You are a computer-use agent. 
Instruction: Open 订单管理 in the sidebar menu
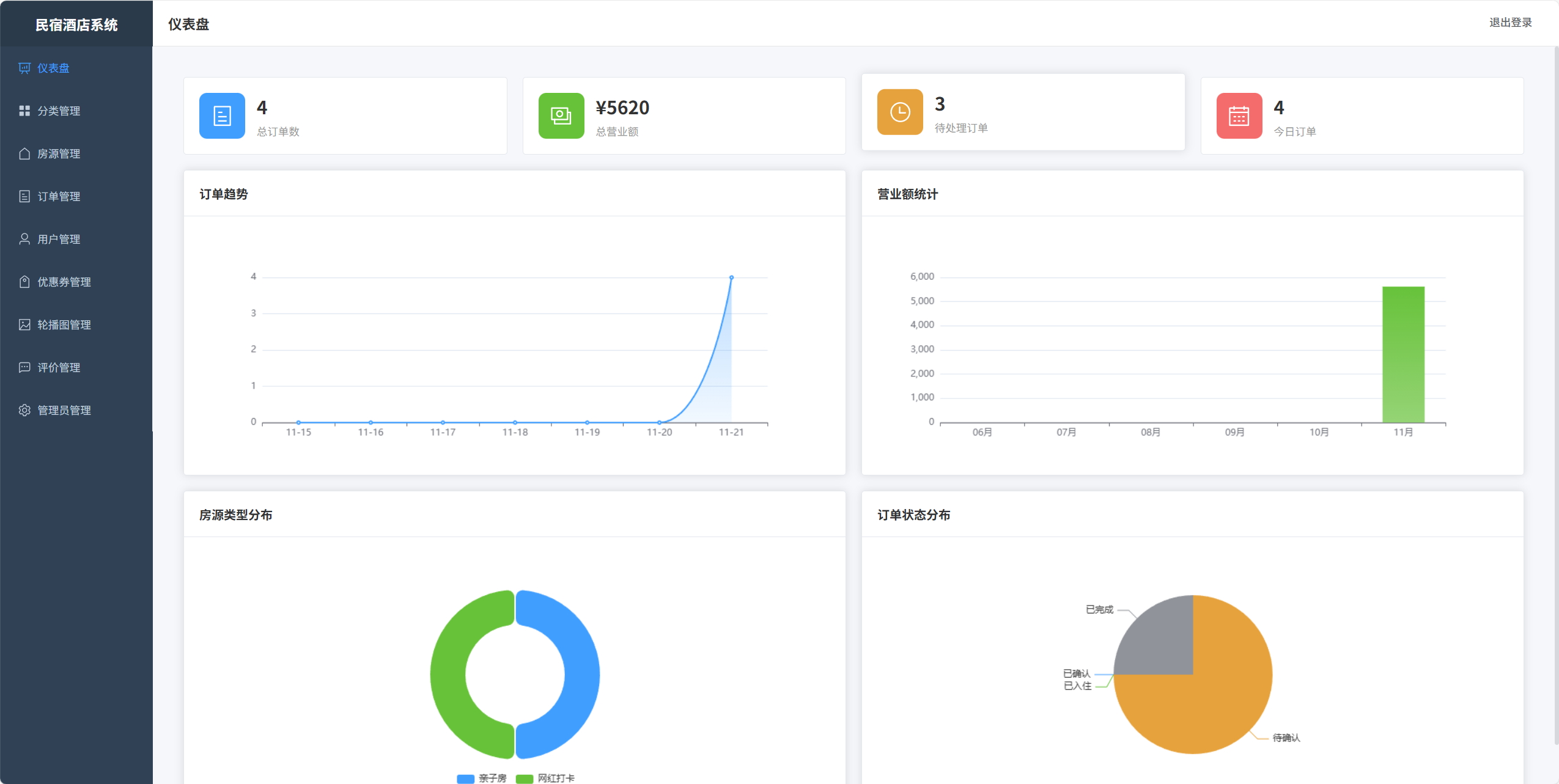[x=59, y=196]
